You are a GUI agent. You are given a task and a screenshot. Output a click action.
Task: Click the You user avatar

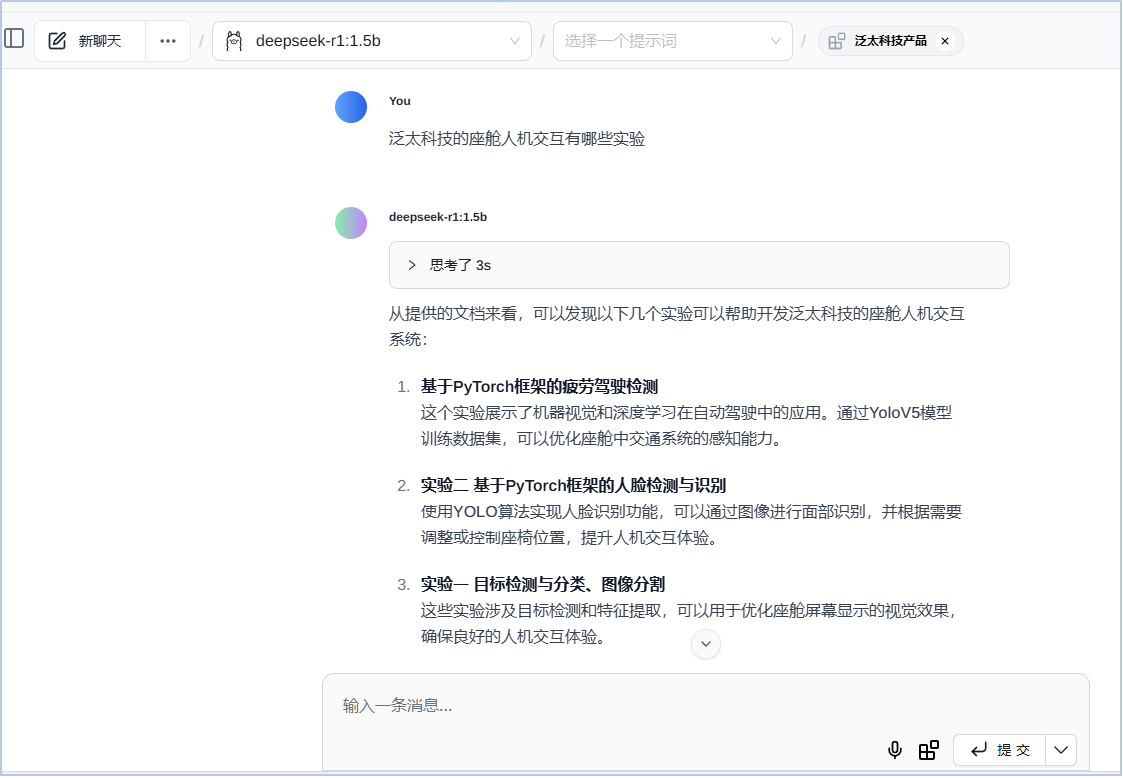(x=351, y=107)
